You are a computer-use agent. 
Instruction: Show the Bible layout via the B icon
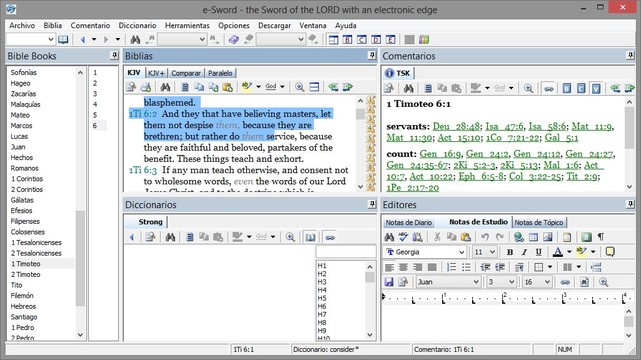[347, 40]
